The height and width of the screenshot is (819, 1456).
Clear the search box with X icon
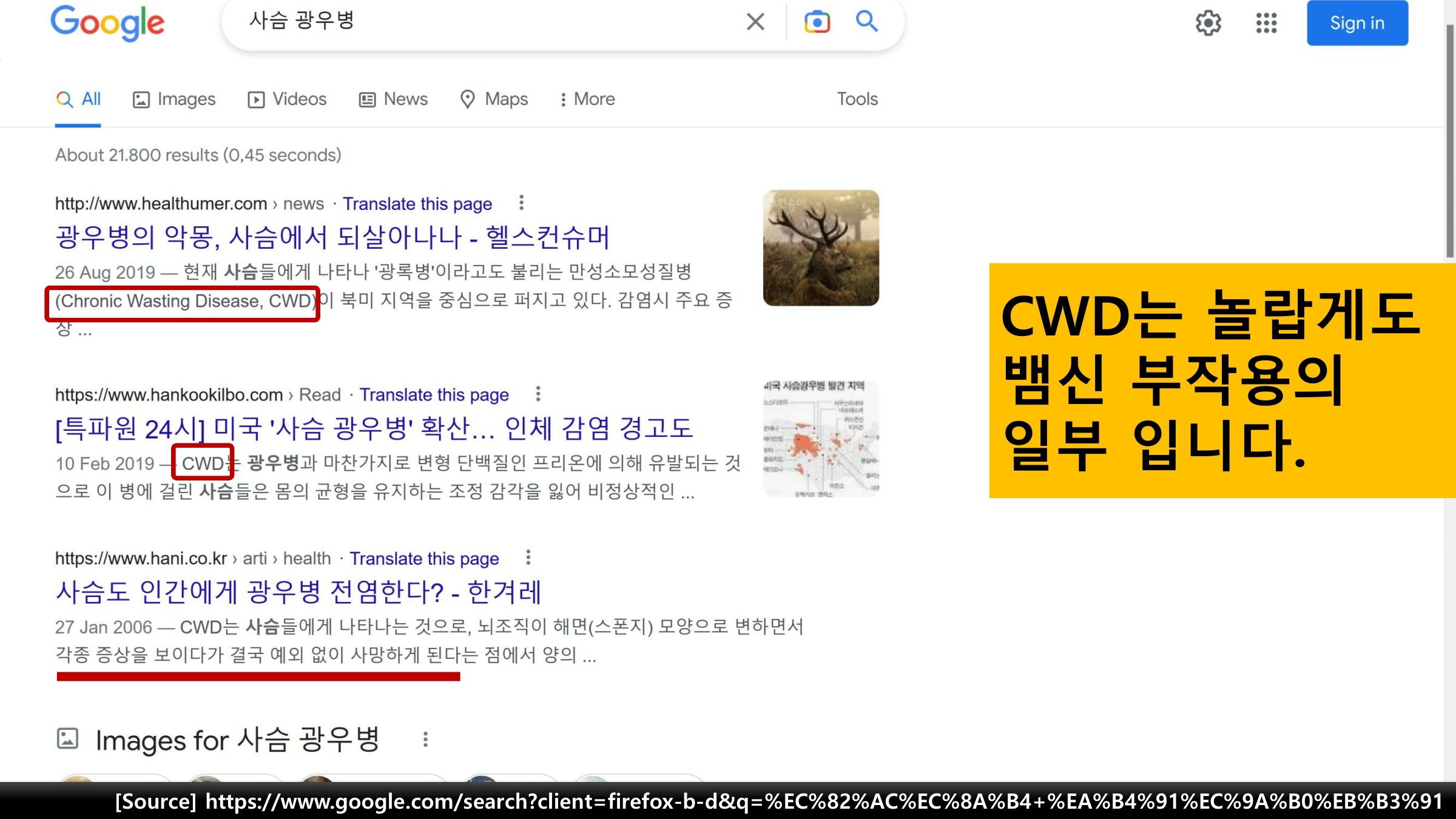tap(755, 22)
